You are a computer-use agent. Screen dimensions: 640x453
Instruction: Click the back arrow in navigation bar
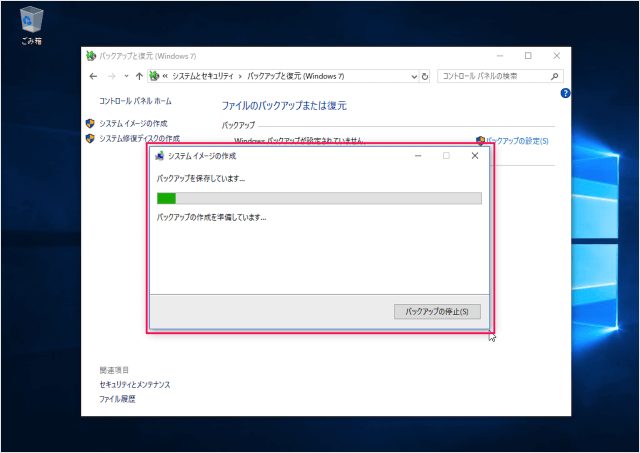point(93,76)
